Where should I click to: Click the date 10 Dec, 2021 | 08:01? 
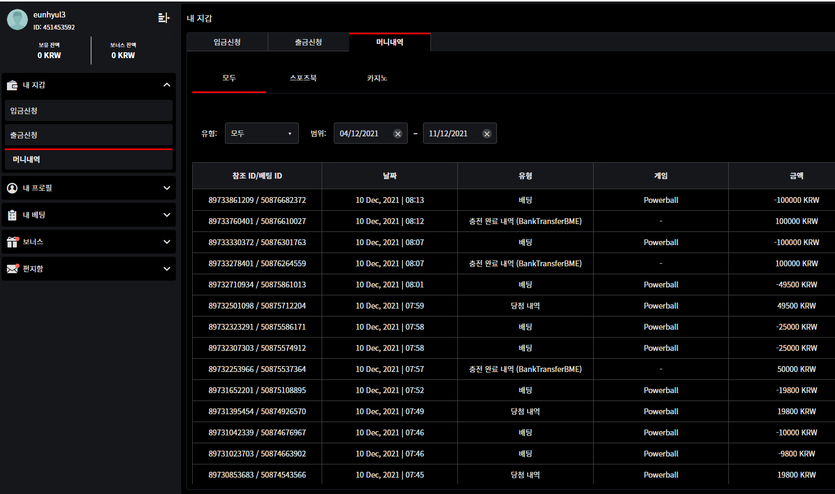[390, 285]
